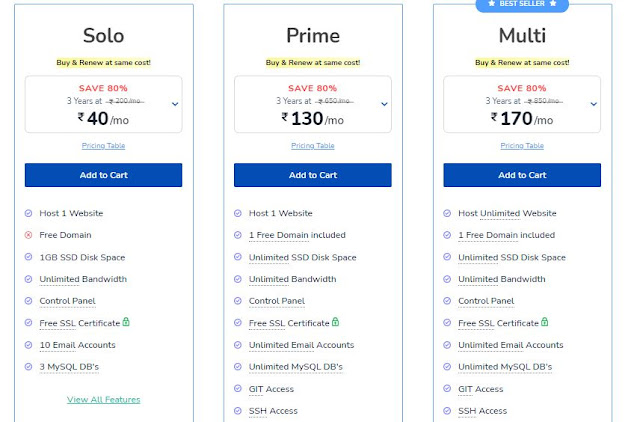This screenshot has height=422, width=640.
Task: Click the green SSL lock icon in Solo plan
Action: point(126,322)
